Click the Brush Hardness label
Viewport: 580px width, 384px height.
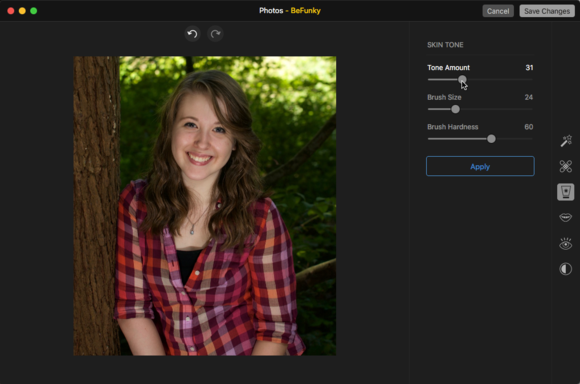coord(452,127)
